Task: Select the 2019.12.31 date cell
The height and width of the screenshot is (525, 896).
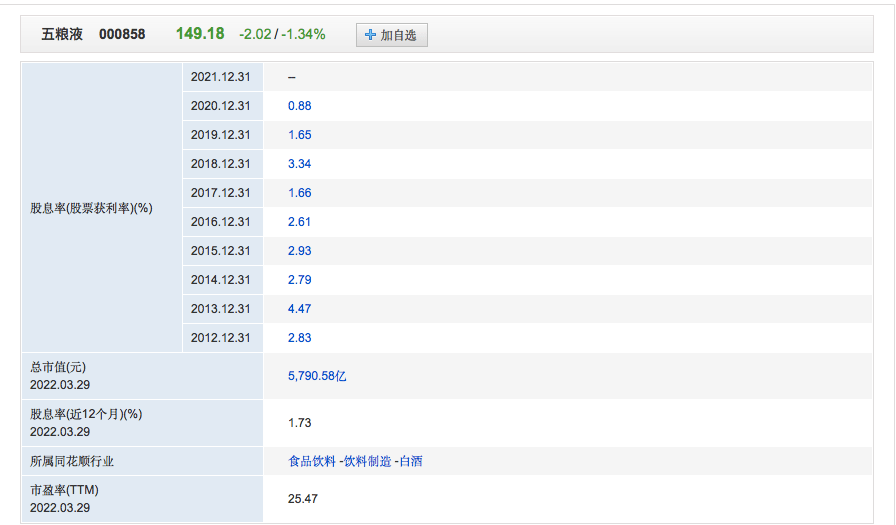Action: point(223,135)
